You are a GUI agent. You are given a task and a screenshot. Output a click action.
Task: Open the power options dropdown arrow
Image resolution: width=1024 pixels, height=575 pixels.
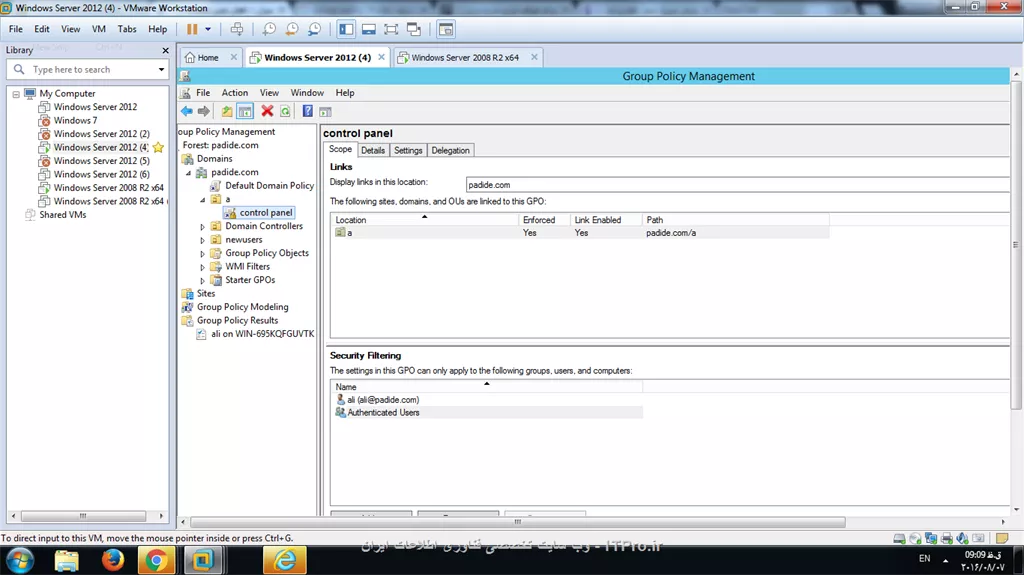[208, 29]
